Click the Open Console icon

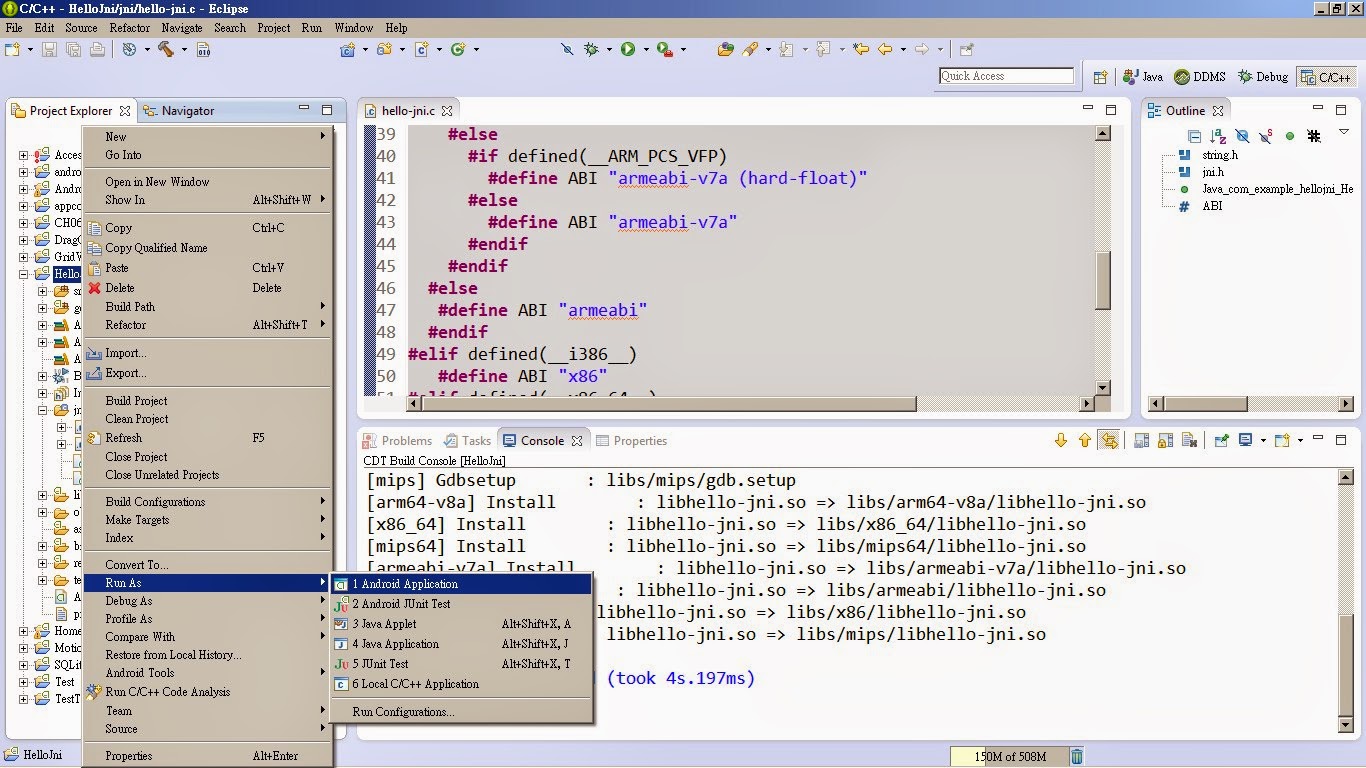click(x=1282, y=440)
